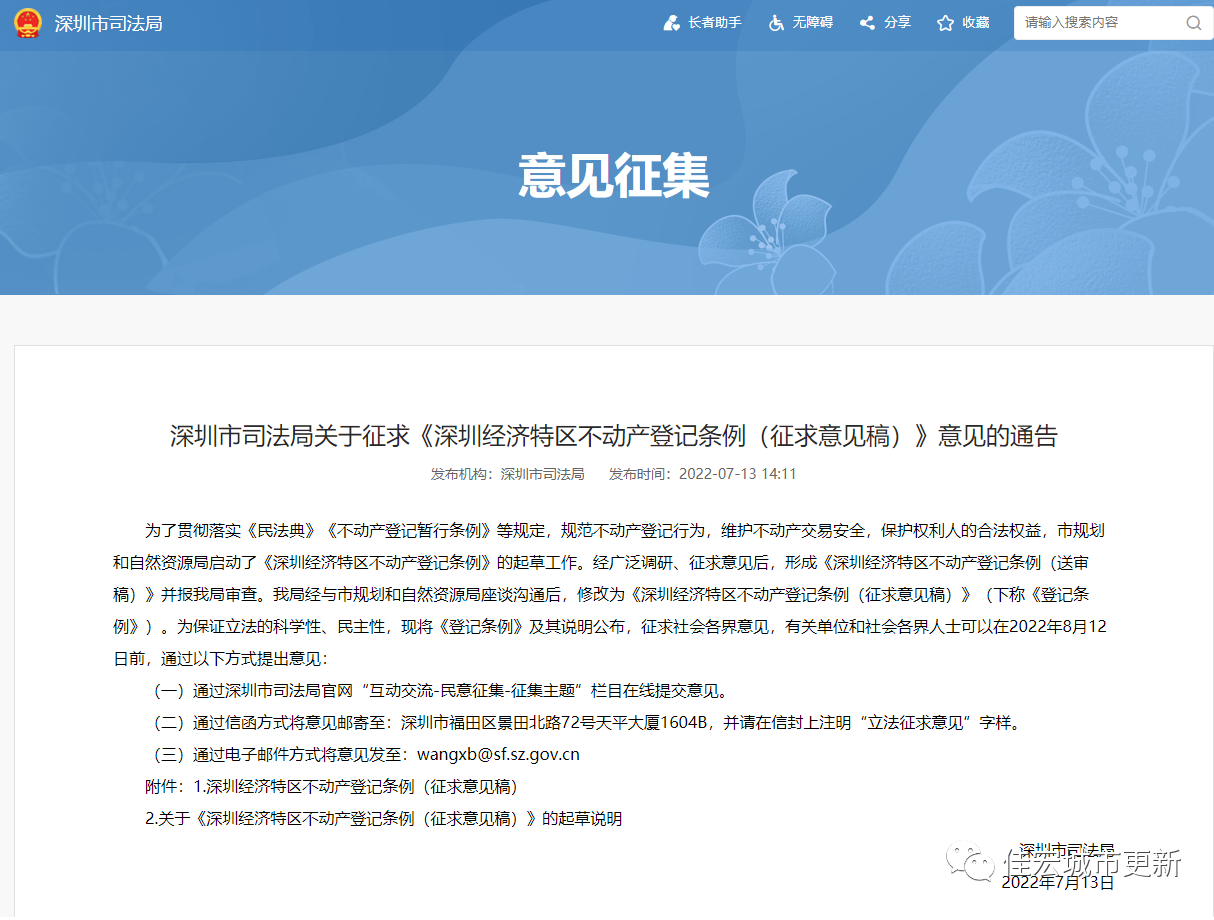This screenshot has width=1214, height=920.
Task: Click the national emblem logo
Action: tap(28, 22)
